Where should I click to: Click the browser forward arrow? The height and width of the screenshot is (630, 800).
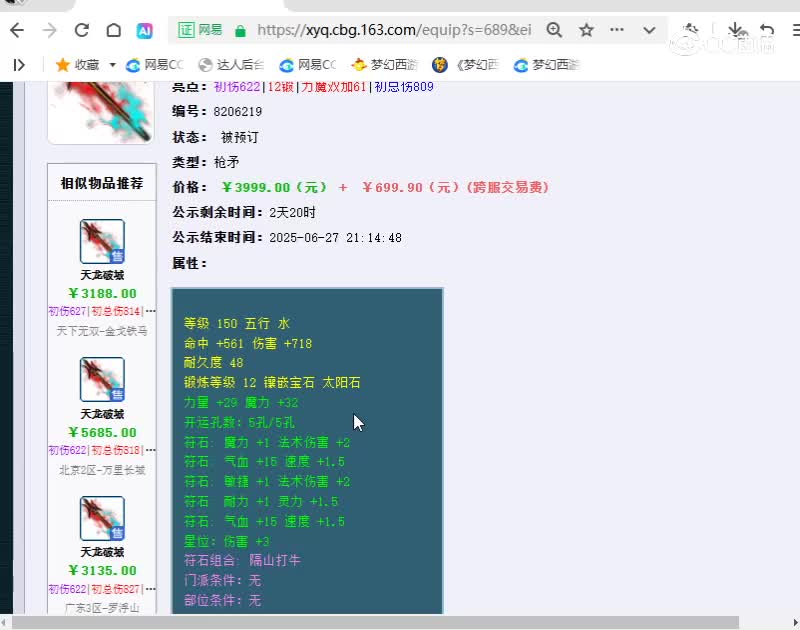(x=49, y=31)
